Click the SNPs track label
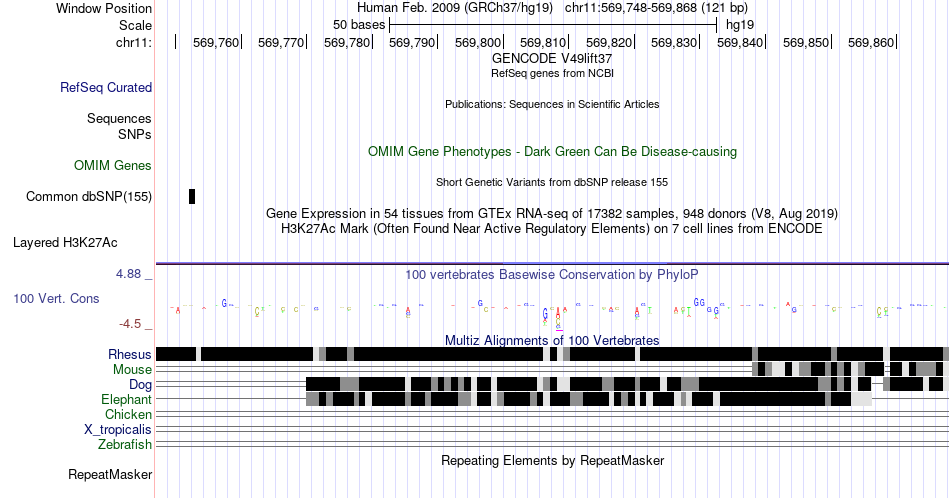This screenshot has height=498, width=950. 135,134
